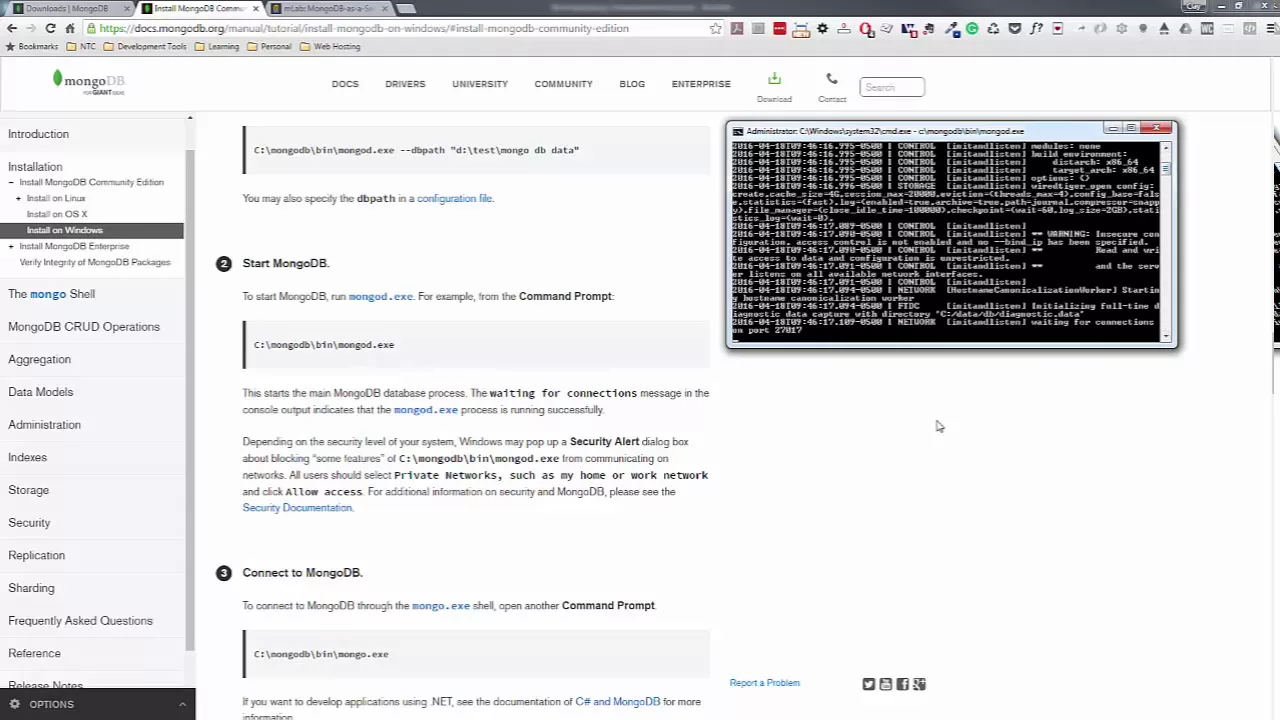Open UNIVERSITY in the top navigation
Viewport: 1280px width, 720px height.
pyautogui.click(x=480, y=84)
